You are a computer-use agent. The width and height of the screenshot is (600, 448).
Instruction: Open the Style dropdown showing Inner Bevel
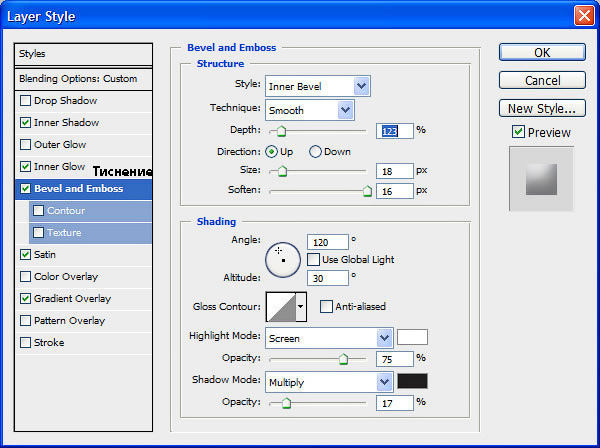pos(318,86)
